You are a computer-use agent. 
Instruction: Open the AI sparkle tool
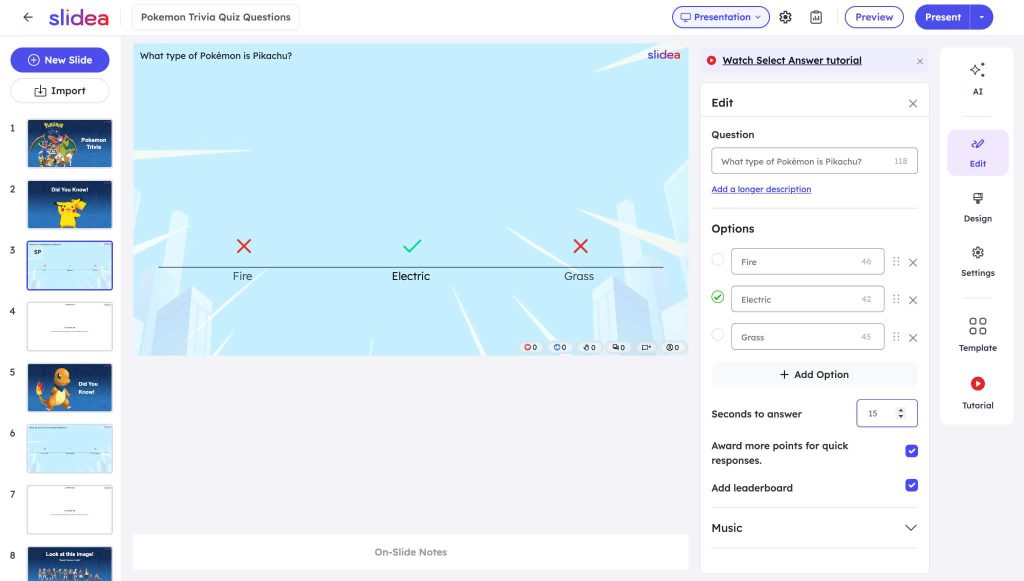pyautogui.click(x=977, y=78)
